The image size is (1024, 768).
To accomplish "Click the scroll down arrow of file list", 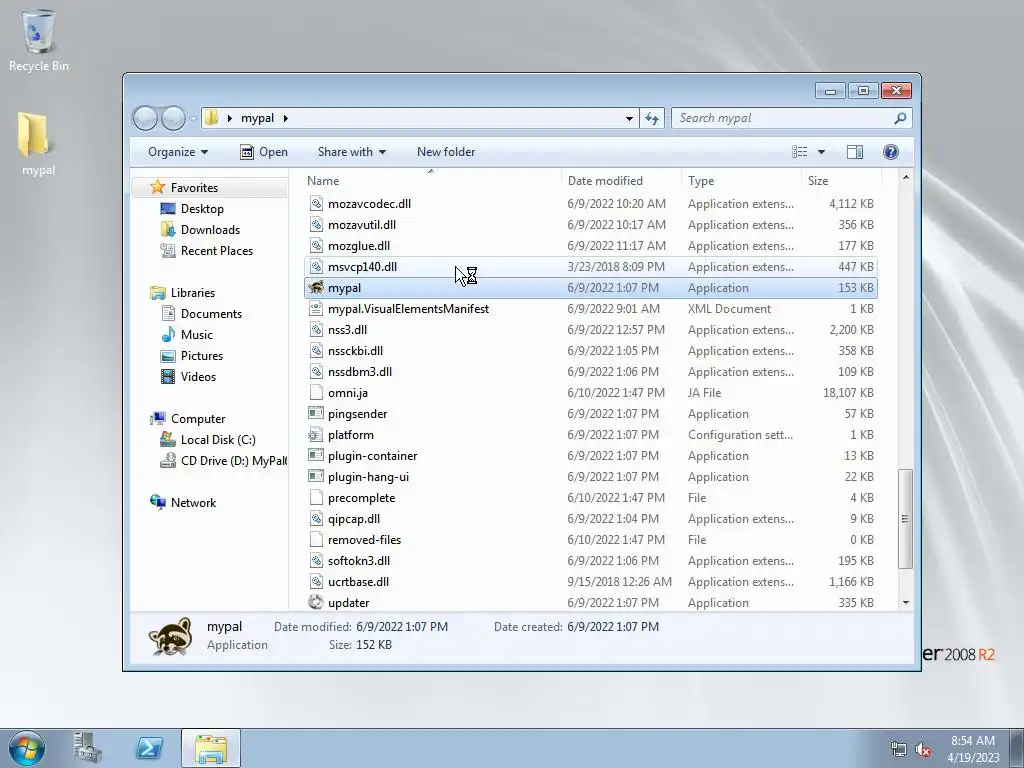I will 905,603.
